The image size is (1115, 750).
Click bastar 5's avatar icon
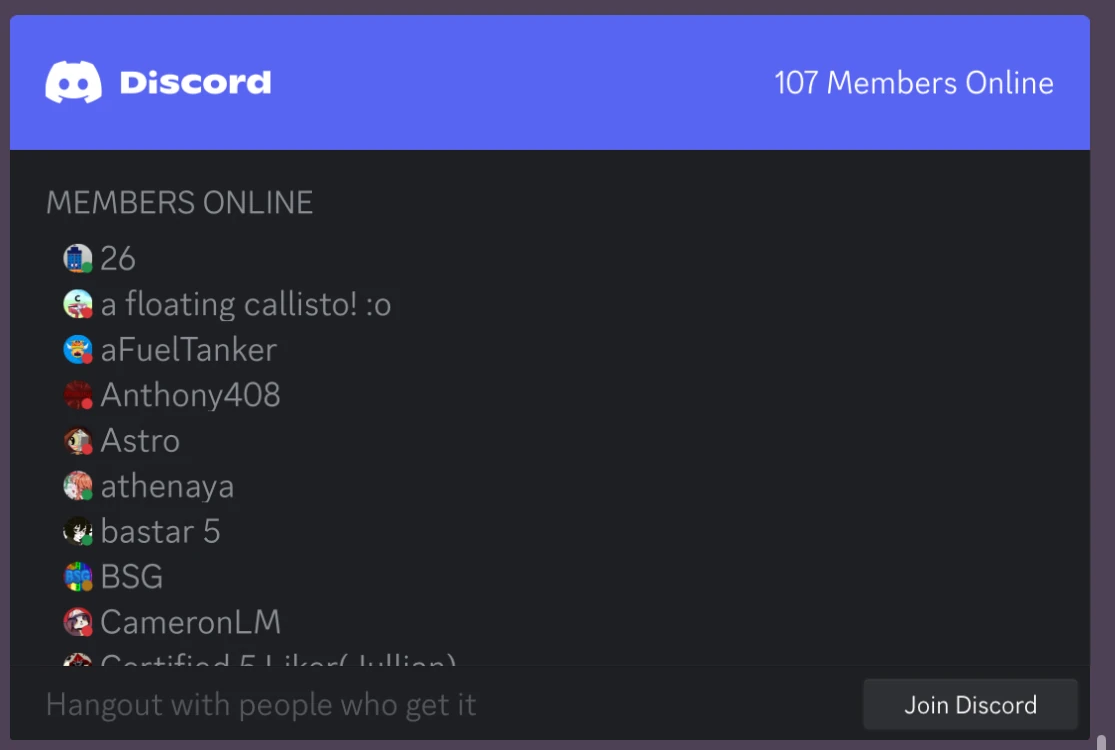point(79,531)
